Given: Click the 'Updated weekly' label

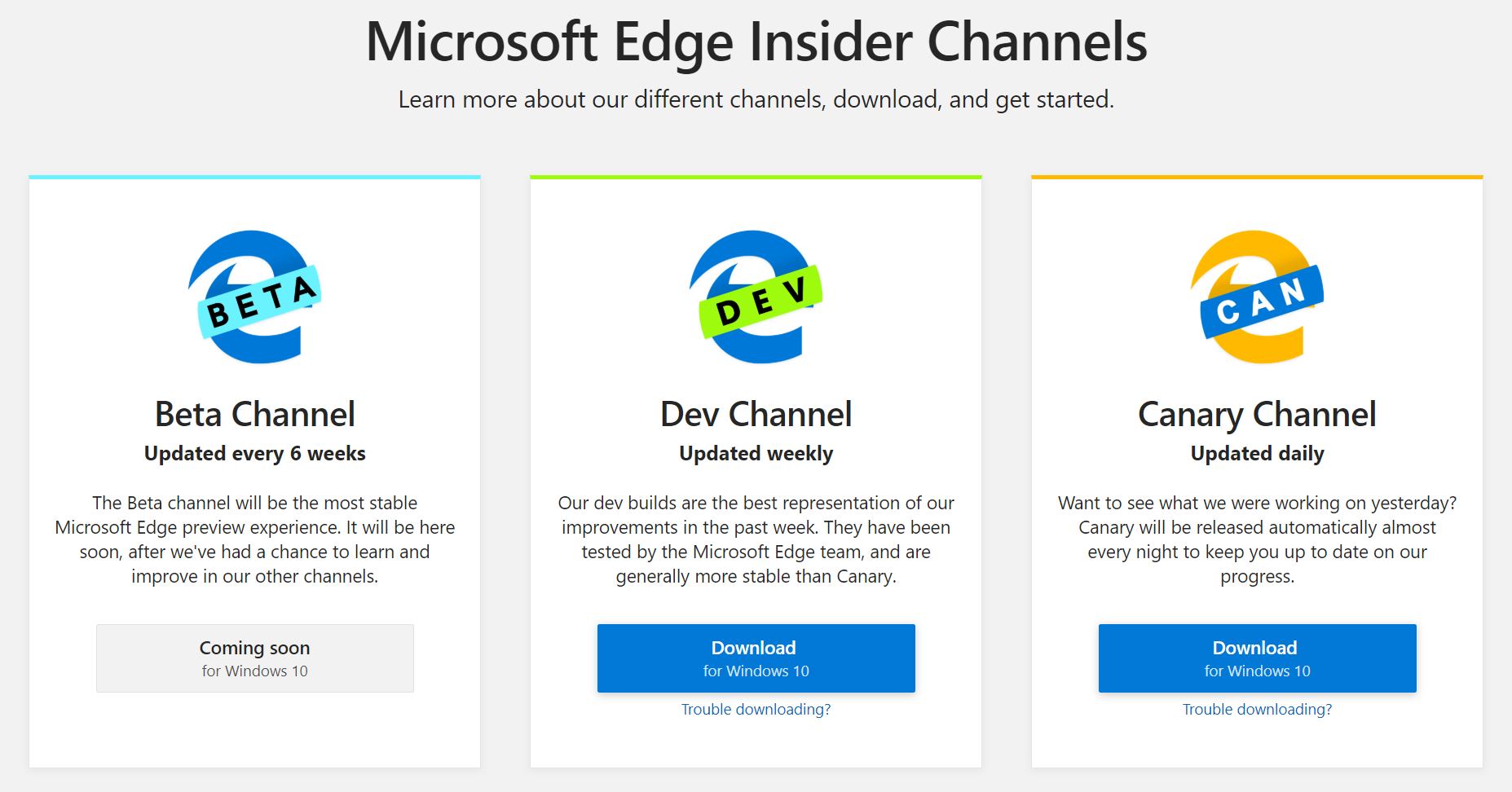Looking at the screenshot, I should pyautogui.click(x=756, y=454).
